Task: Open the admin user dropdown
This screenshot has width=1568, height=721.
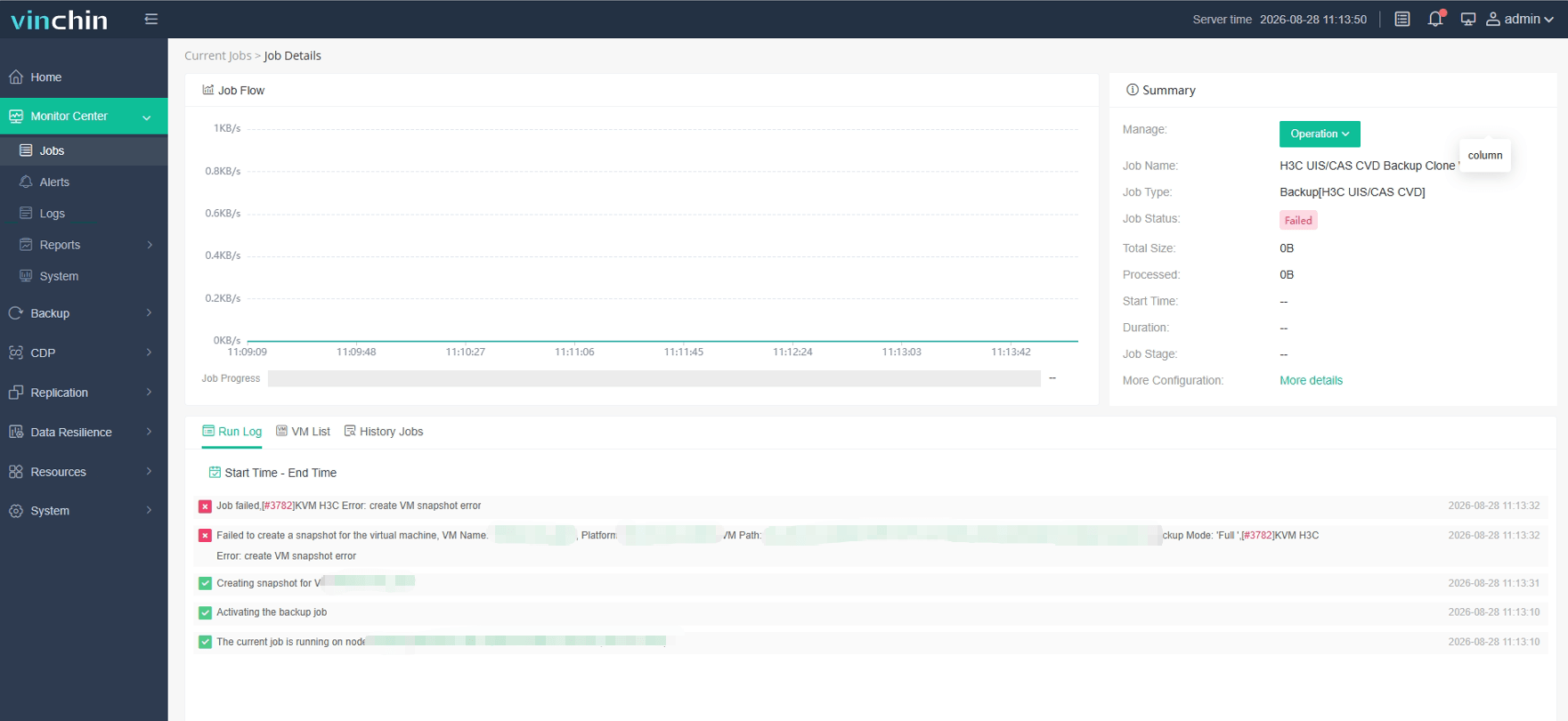Action: click(x=1520, y=19)
